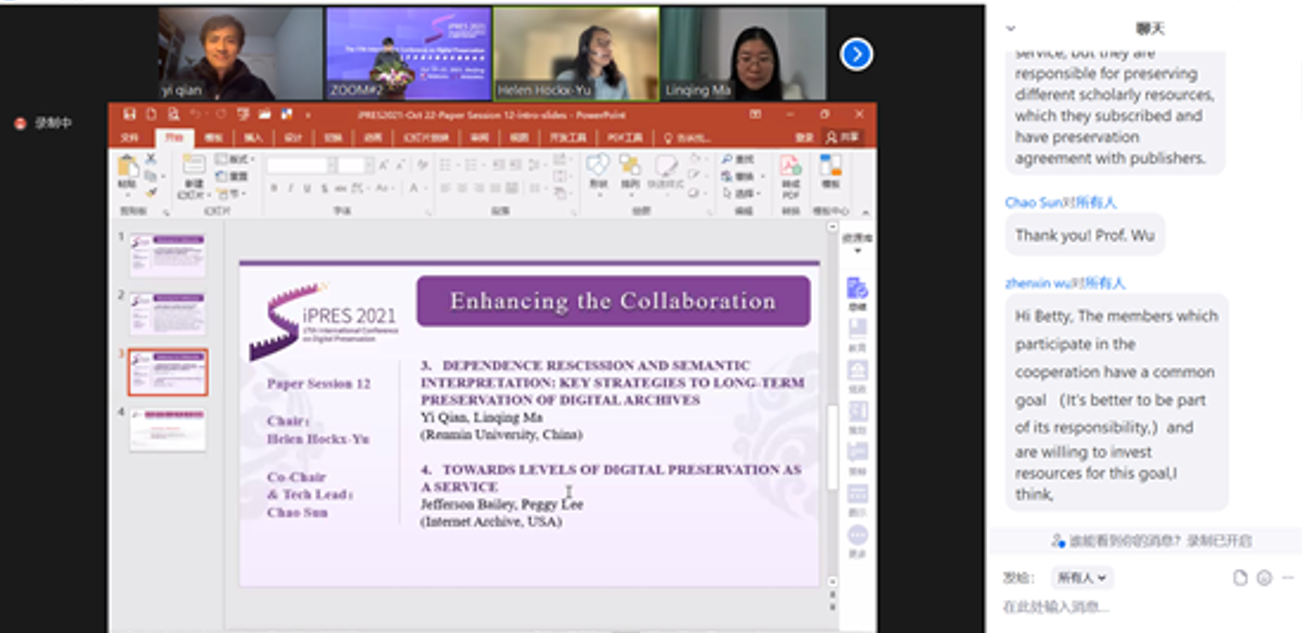Open the font name combo box

(301, 165)
